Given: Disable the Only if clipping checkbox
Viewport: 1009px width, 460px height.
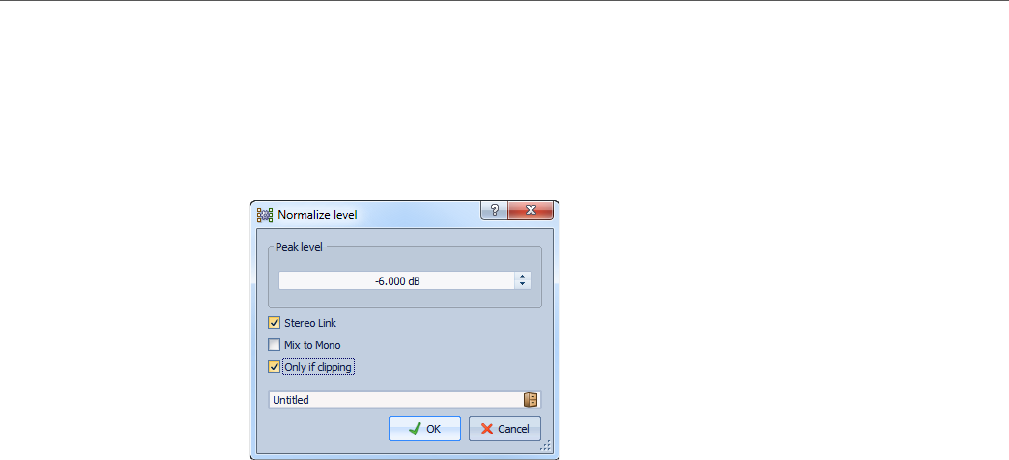Looking at the screenshot, I should point(274,367).
